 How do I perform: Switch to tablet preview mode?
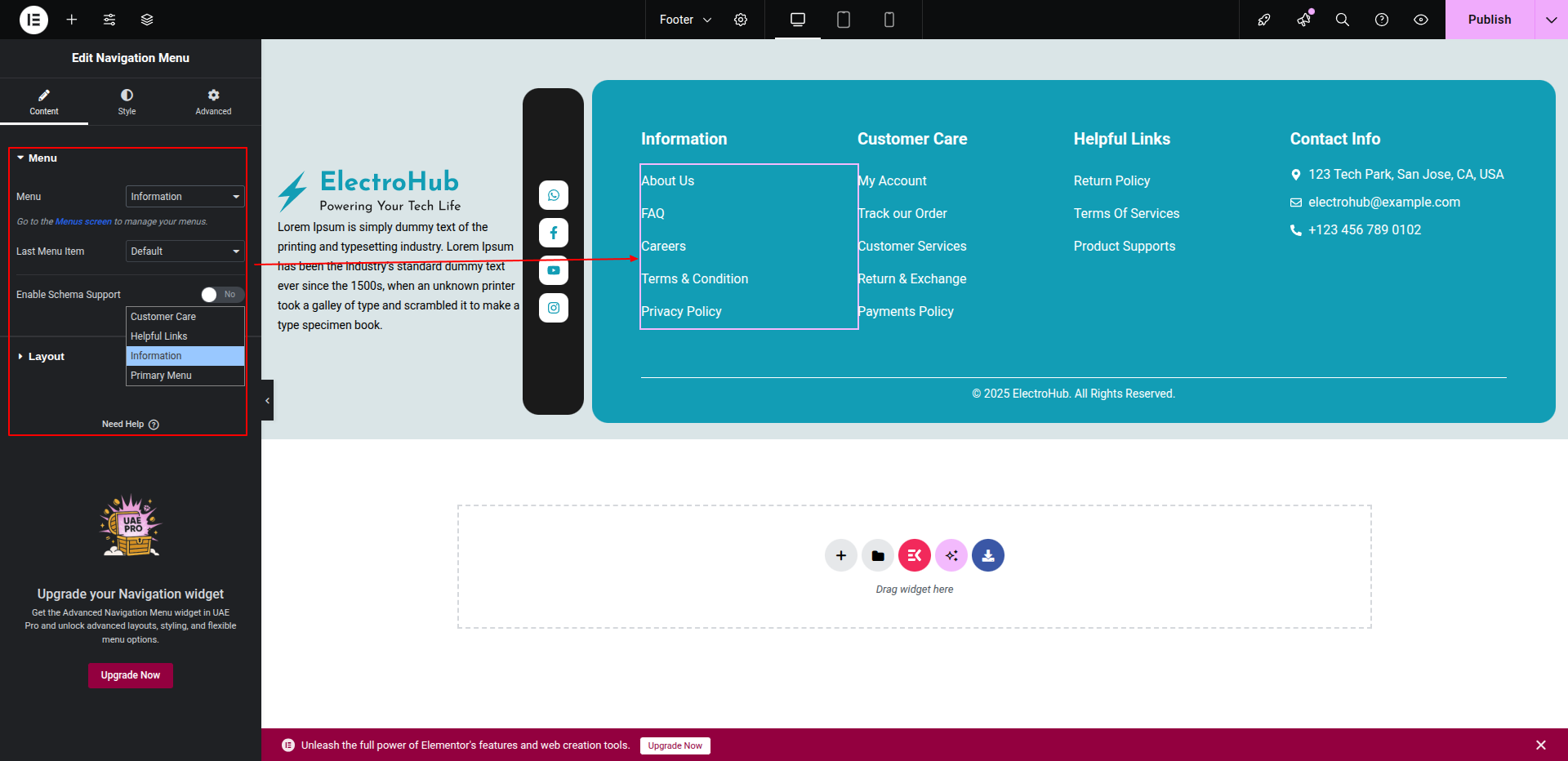click(844, 20)
